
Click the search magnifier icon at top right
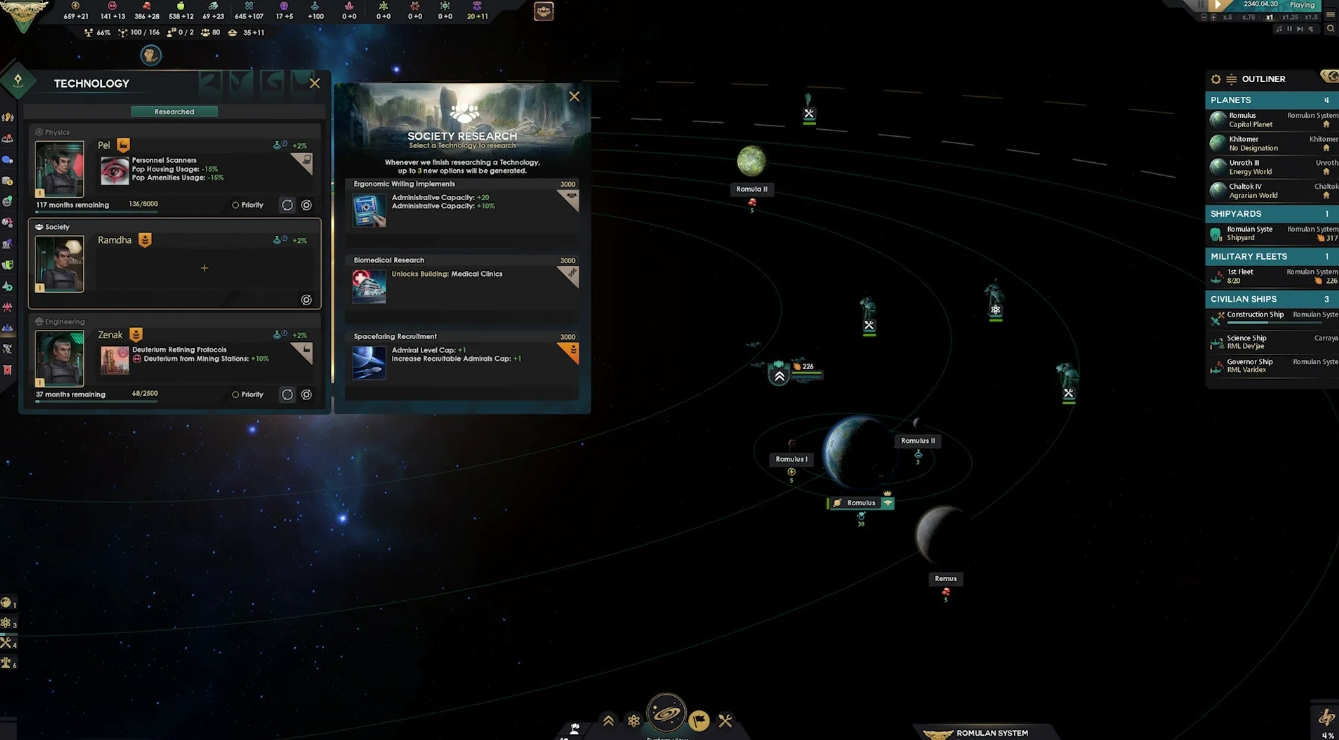1330,29
